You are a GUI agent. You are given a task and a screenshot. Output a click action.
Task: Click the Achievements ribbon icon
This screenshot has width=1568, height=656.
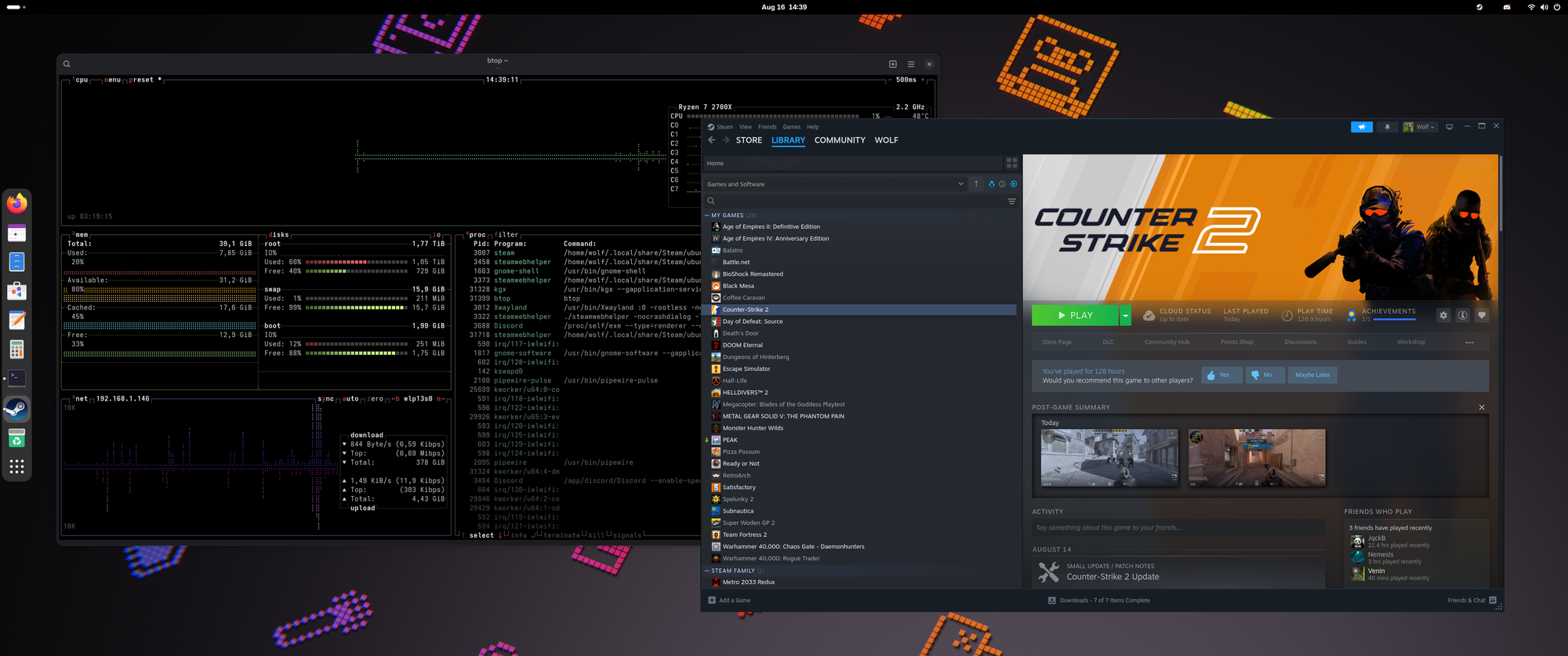pos(1352,316)
